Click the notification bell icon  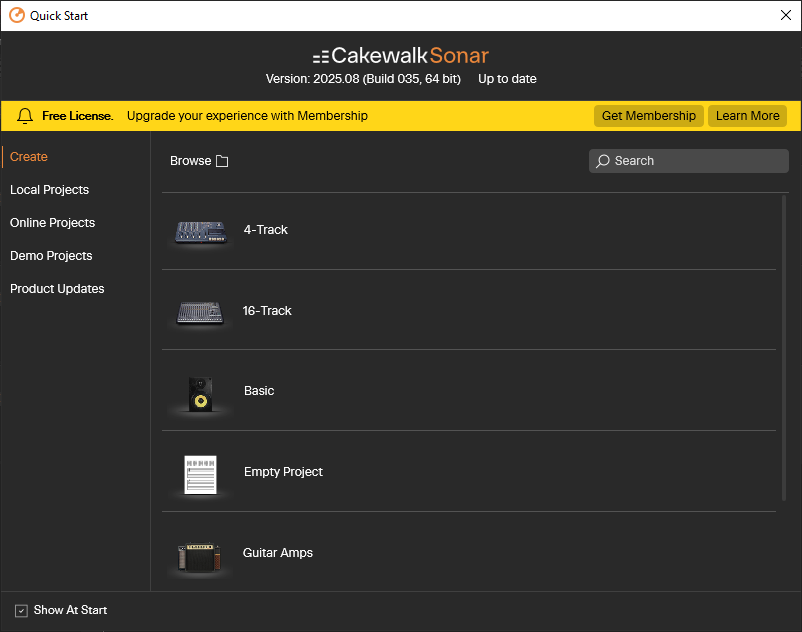(x=25, y=116)
